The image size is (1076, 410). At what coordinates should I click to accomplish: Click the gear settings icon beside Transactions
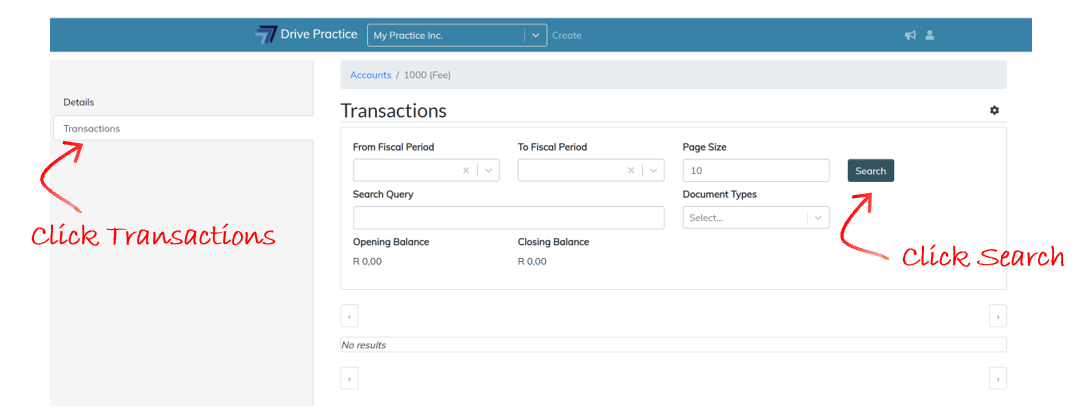[x=994, y=111]
